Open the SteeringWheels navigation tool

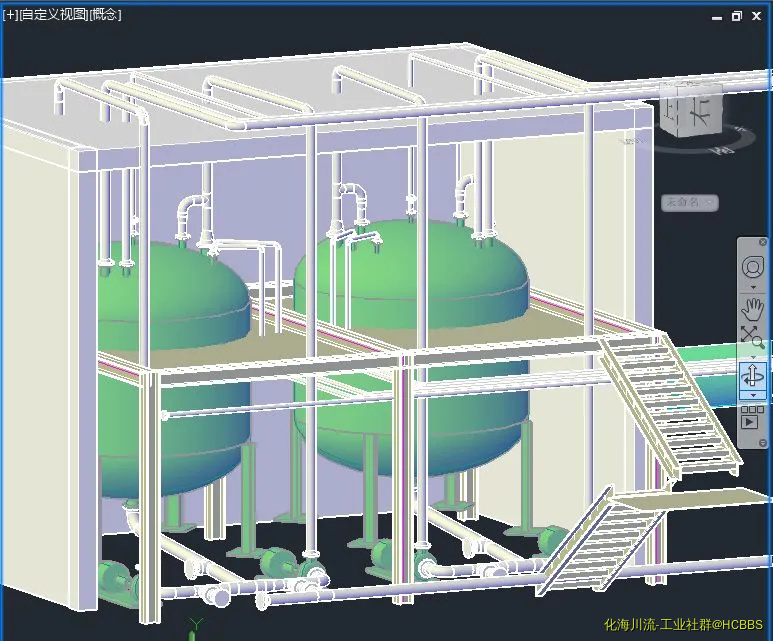[x=752, y=267]
